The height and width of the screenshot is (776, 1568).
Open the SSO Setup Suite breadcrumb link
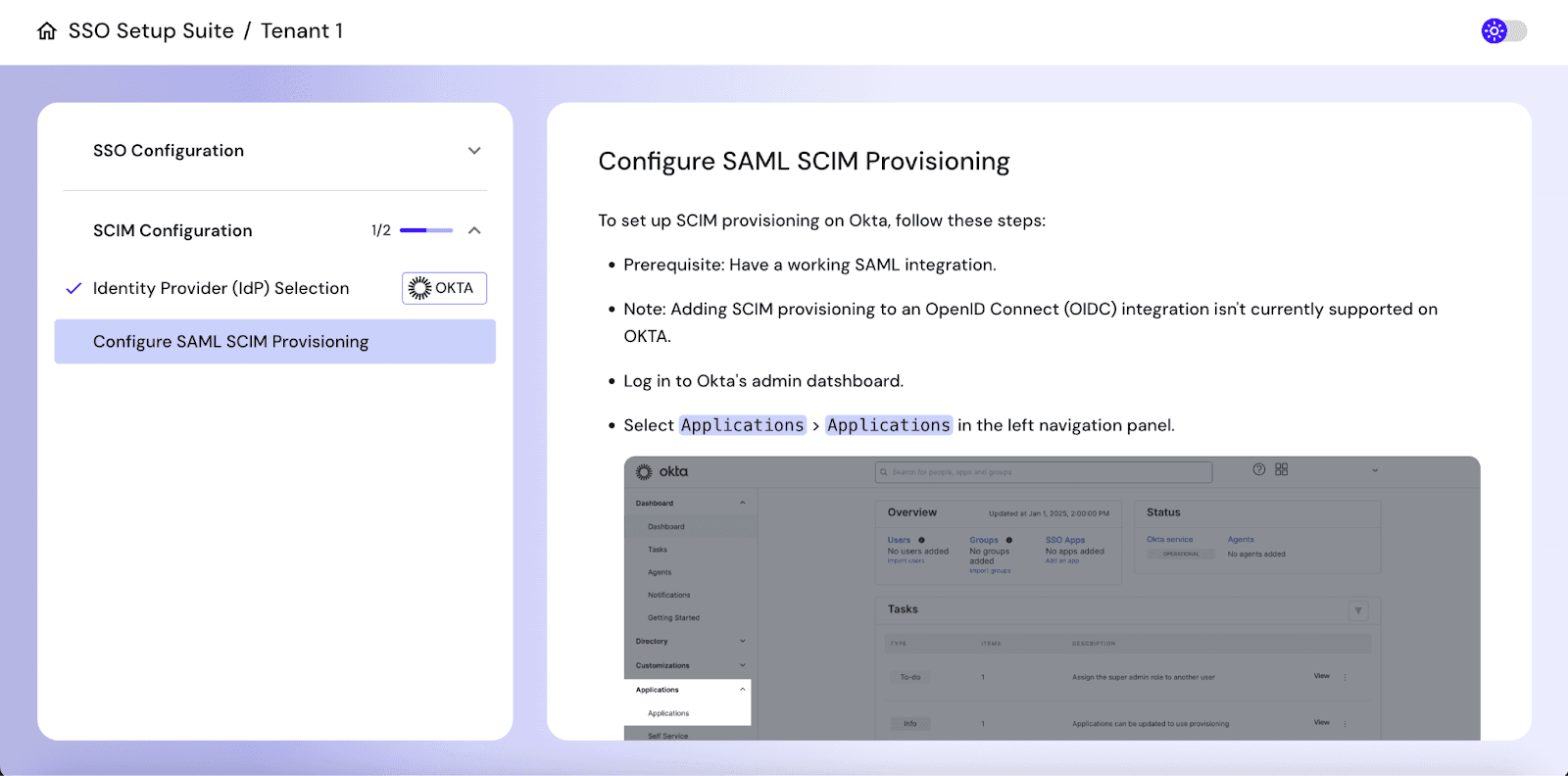click(x=151, y=31)
